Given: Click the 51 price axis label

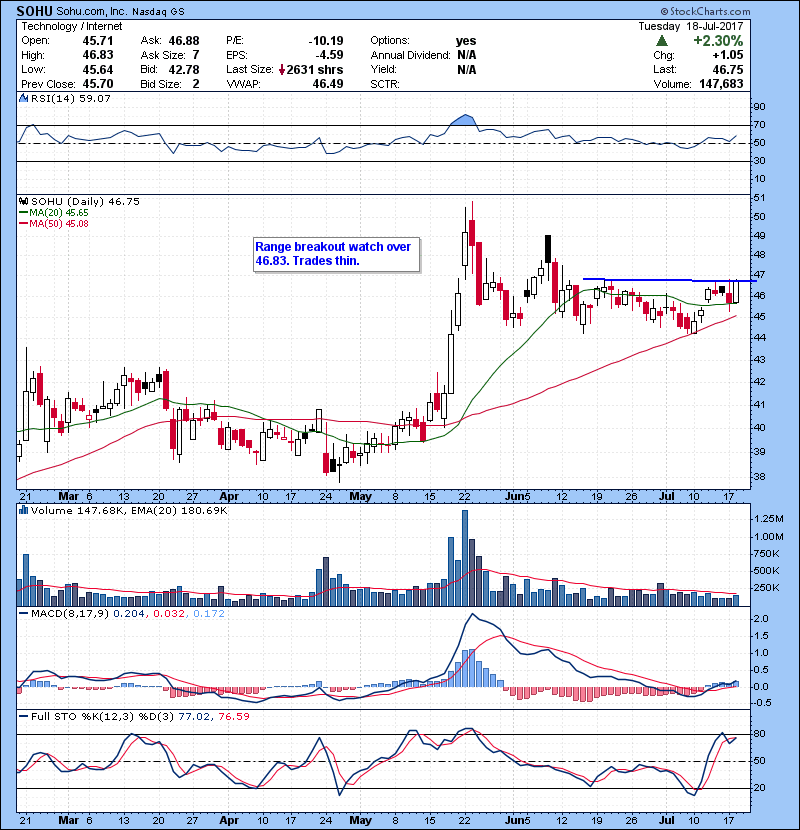Looking at the screenshot, I should (x=759, y=197).
